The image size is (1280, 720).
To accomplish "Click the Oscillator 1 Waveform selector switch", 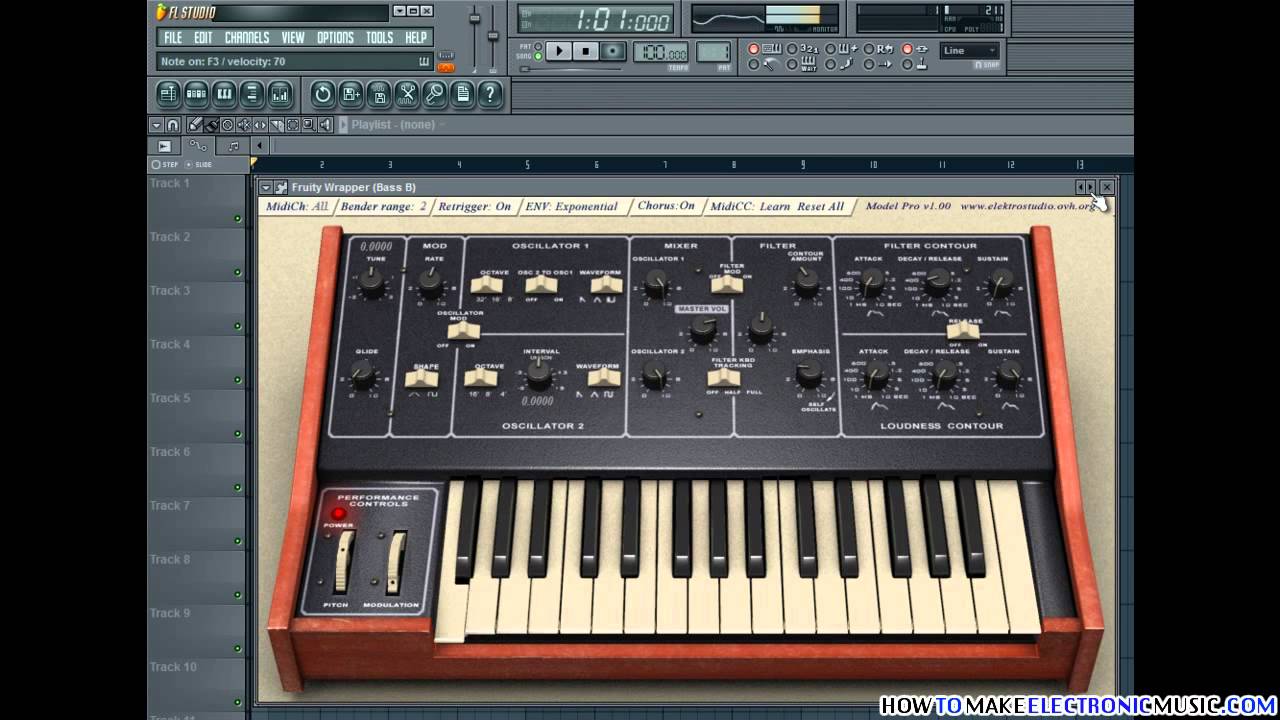I will pyautogui.click(x=606, y=285).
